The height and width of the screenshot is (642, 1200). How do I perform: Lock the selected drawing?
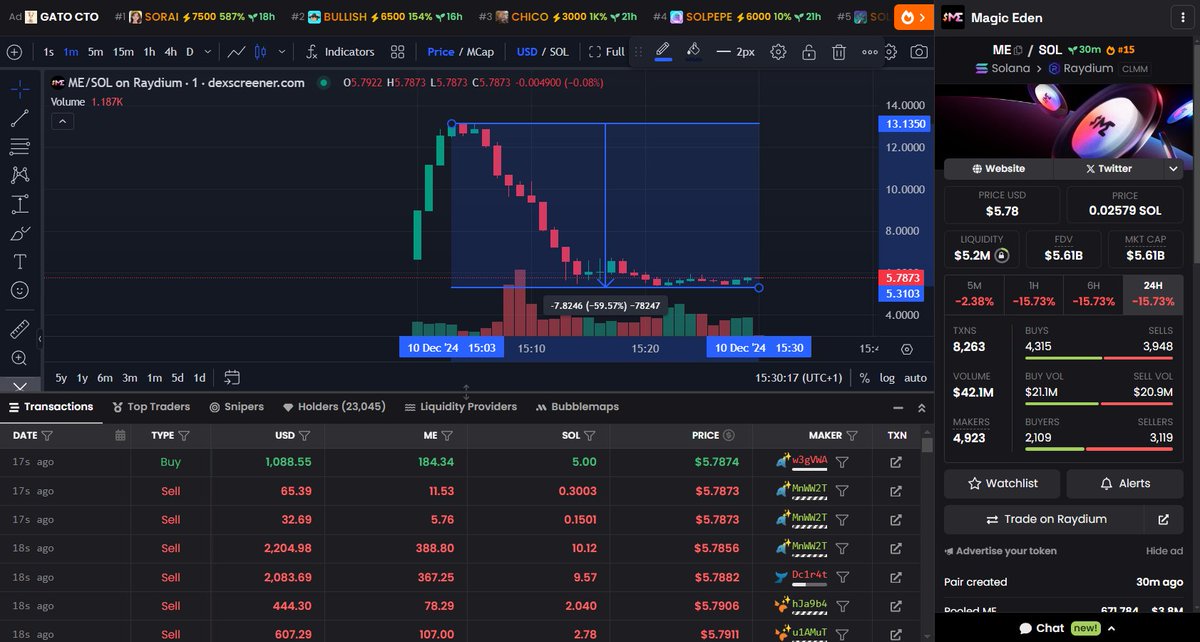click(808, 52)
